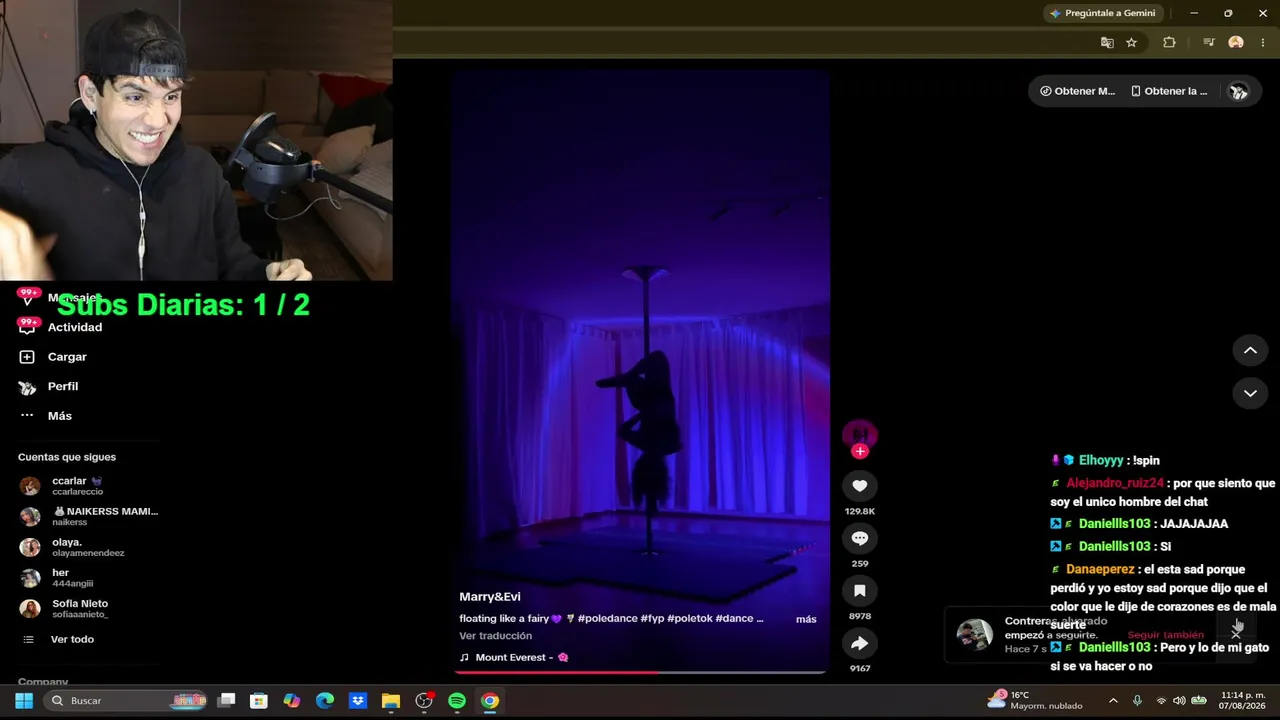Viewport: 1280px width, 720px height.
Task: Click Ver traducción under the caption
Action: [495, 636]
